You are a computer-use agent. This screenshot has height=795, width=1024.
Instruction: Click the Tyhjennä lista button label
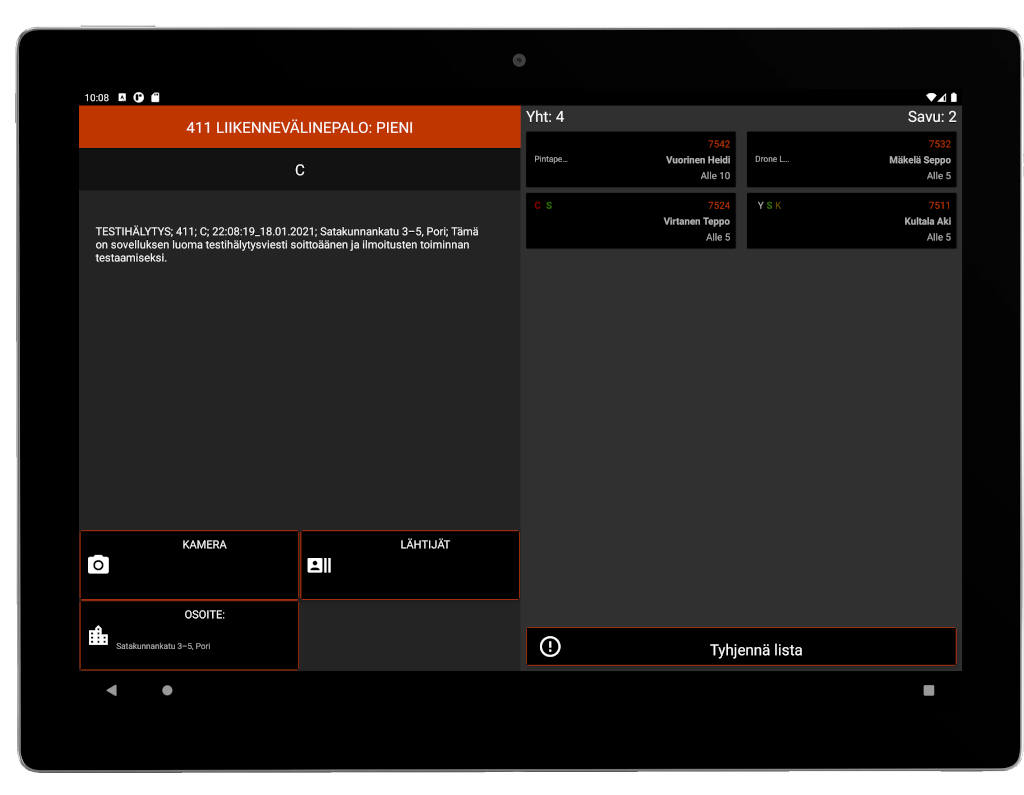tap(755, 650)
